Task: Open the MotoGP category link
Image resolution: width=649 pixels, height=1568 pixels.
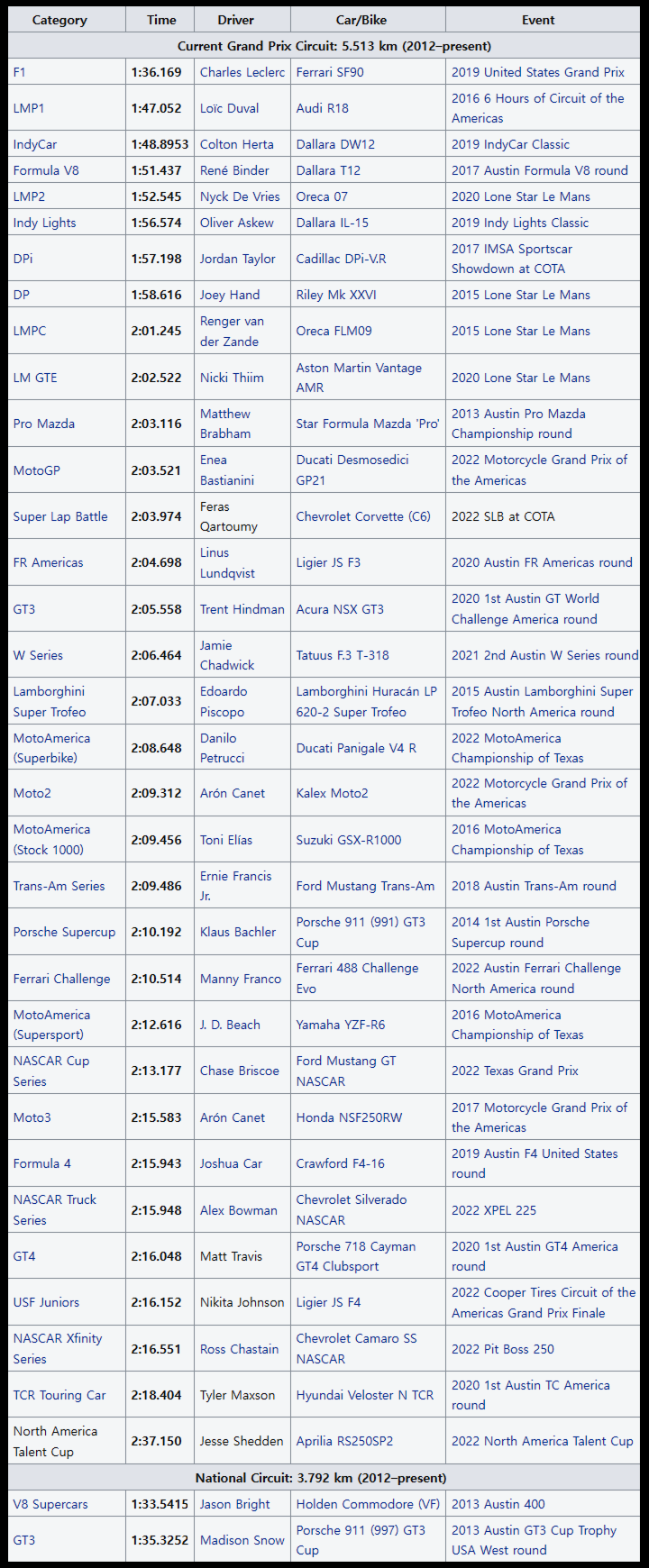Action: [37, 470]
